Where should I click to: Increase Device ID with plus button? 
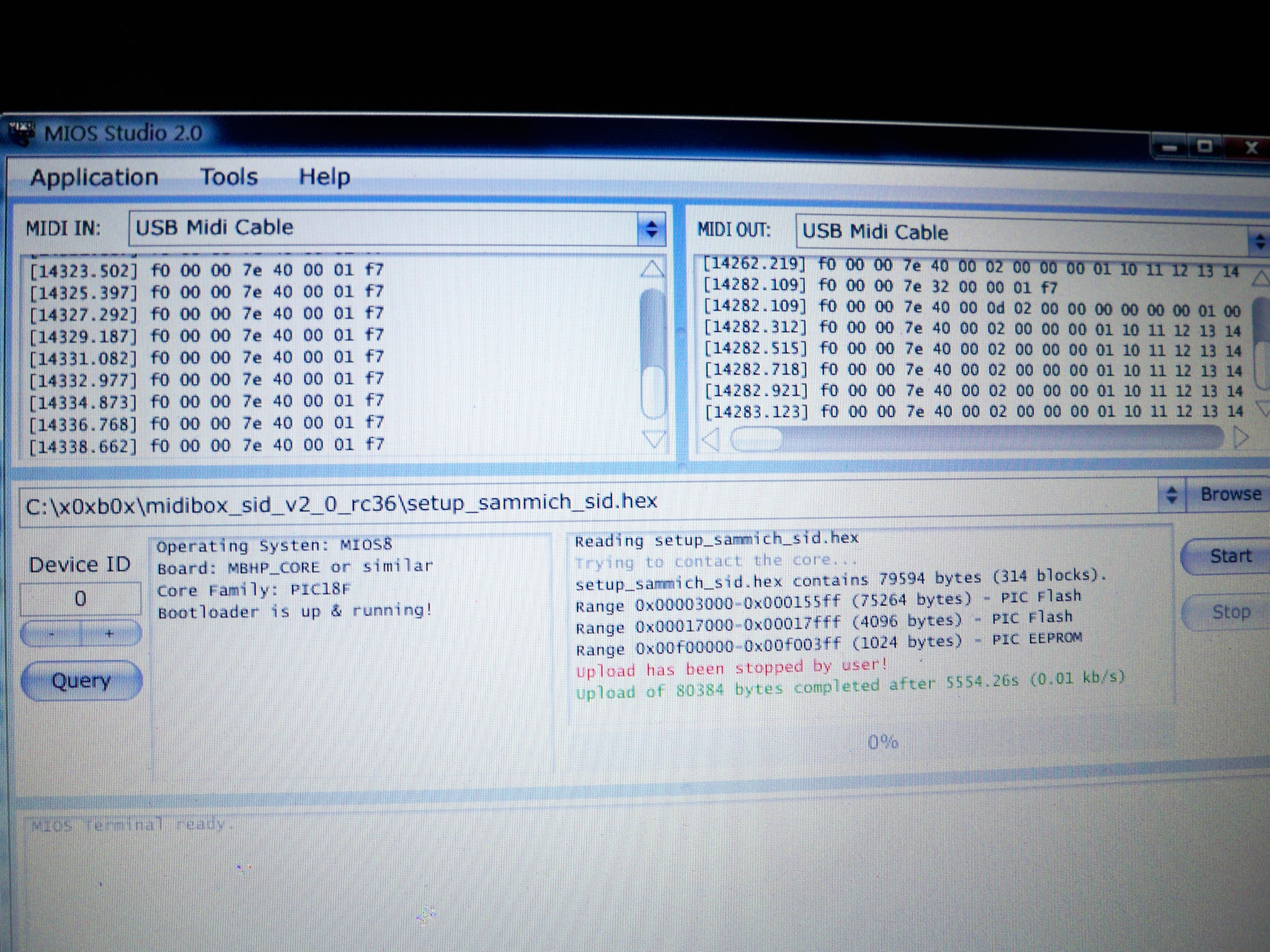(110, 633)
